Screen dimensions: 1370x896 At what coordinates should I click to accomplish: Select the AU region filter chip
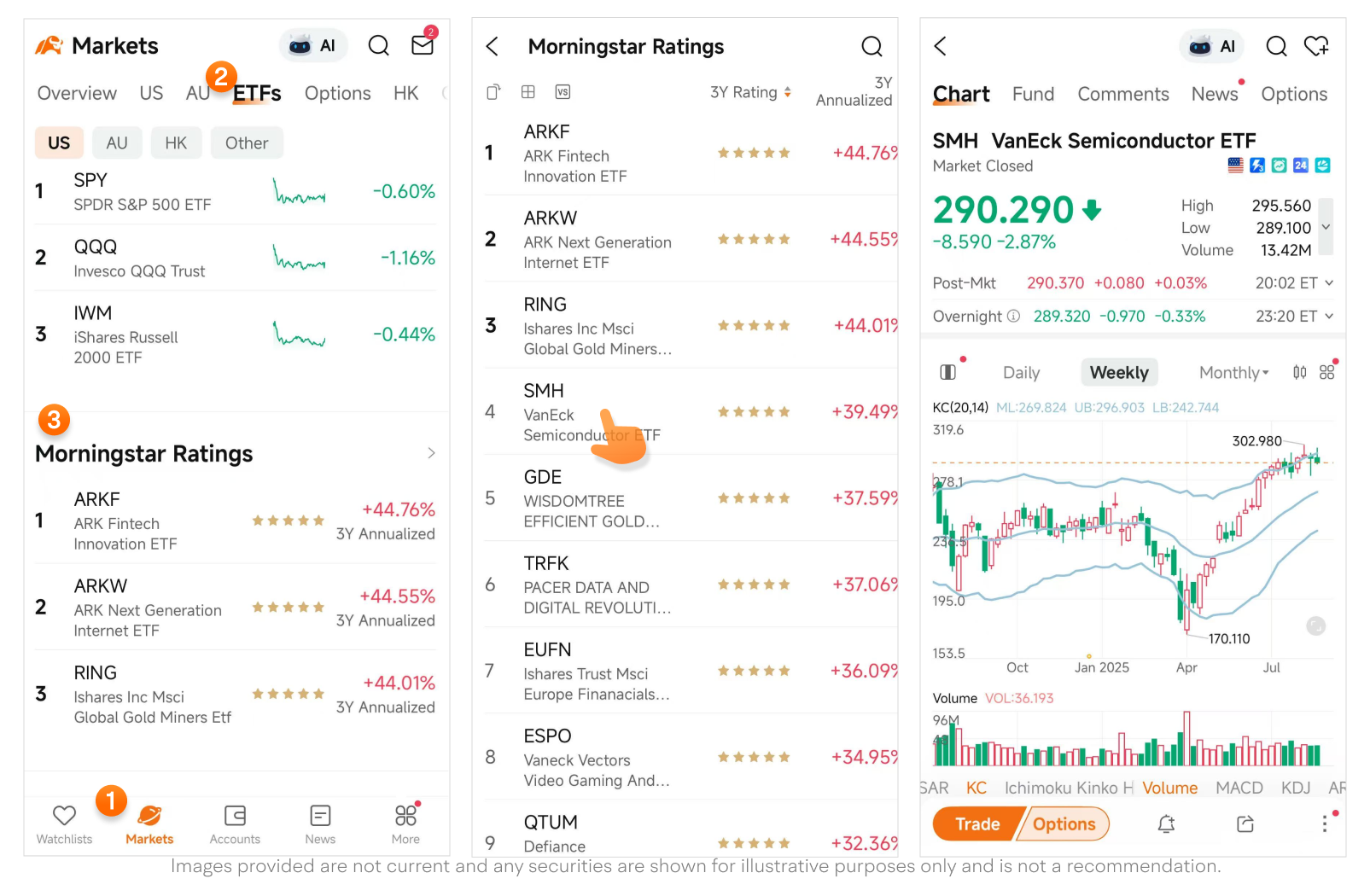[117, 143]
